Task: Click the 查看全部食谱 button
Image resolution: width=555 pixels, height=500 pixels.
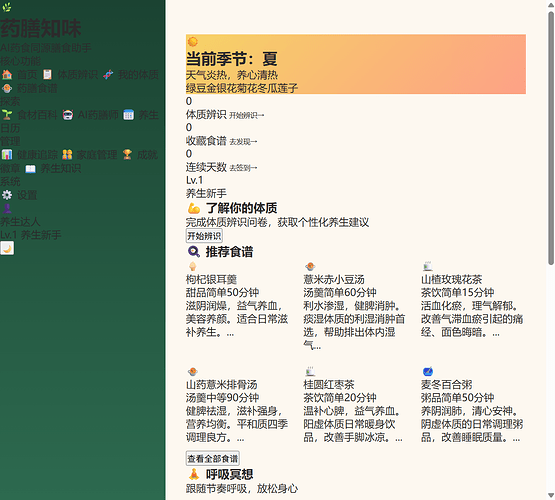Action: click(213, 459)
